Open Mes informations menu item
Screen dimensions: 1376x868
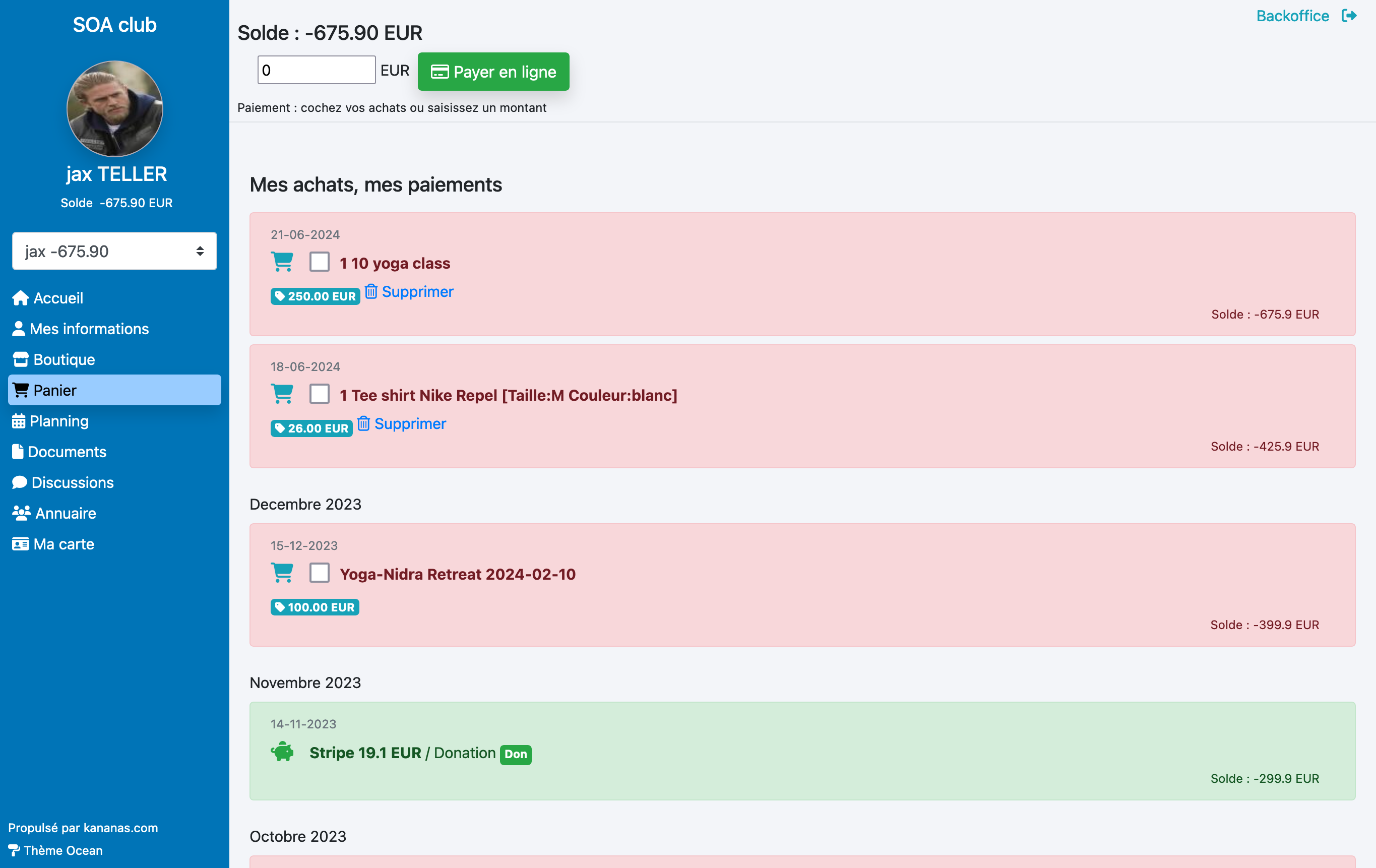[114, 329]
